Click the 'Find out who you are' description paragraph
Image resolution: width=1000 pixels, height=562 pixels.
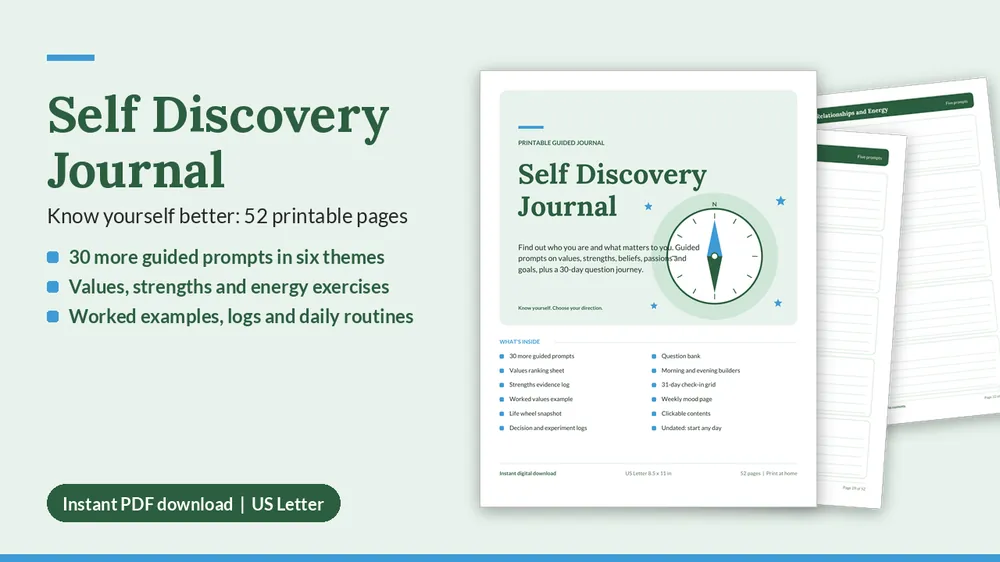[x=608, y=258]
